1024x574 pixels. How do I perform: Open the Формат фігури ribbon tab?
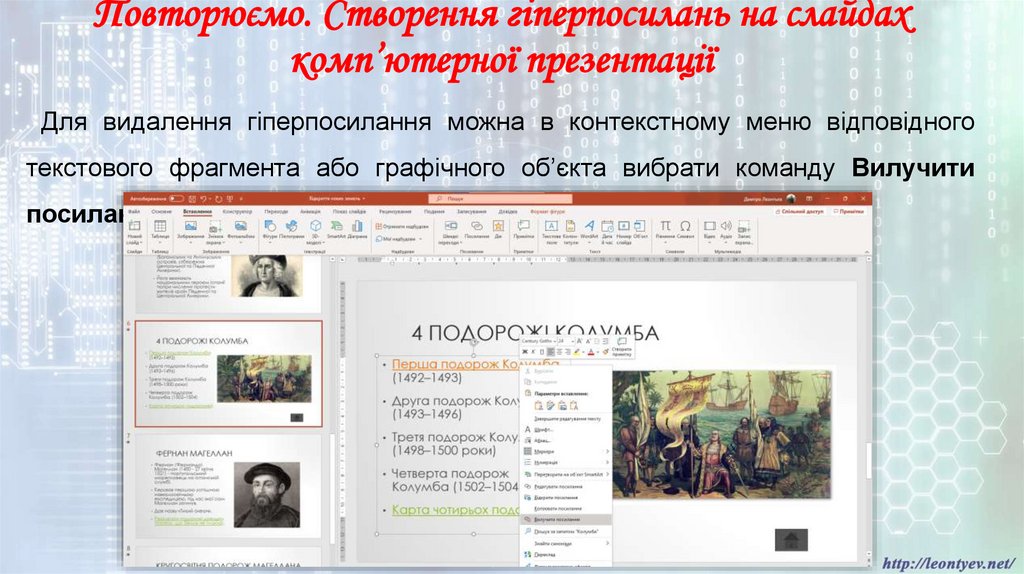[x=548, y=212]
